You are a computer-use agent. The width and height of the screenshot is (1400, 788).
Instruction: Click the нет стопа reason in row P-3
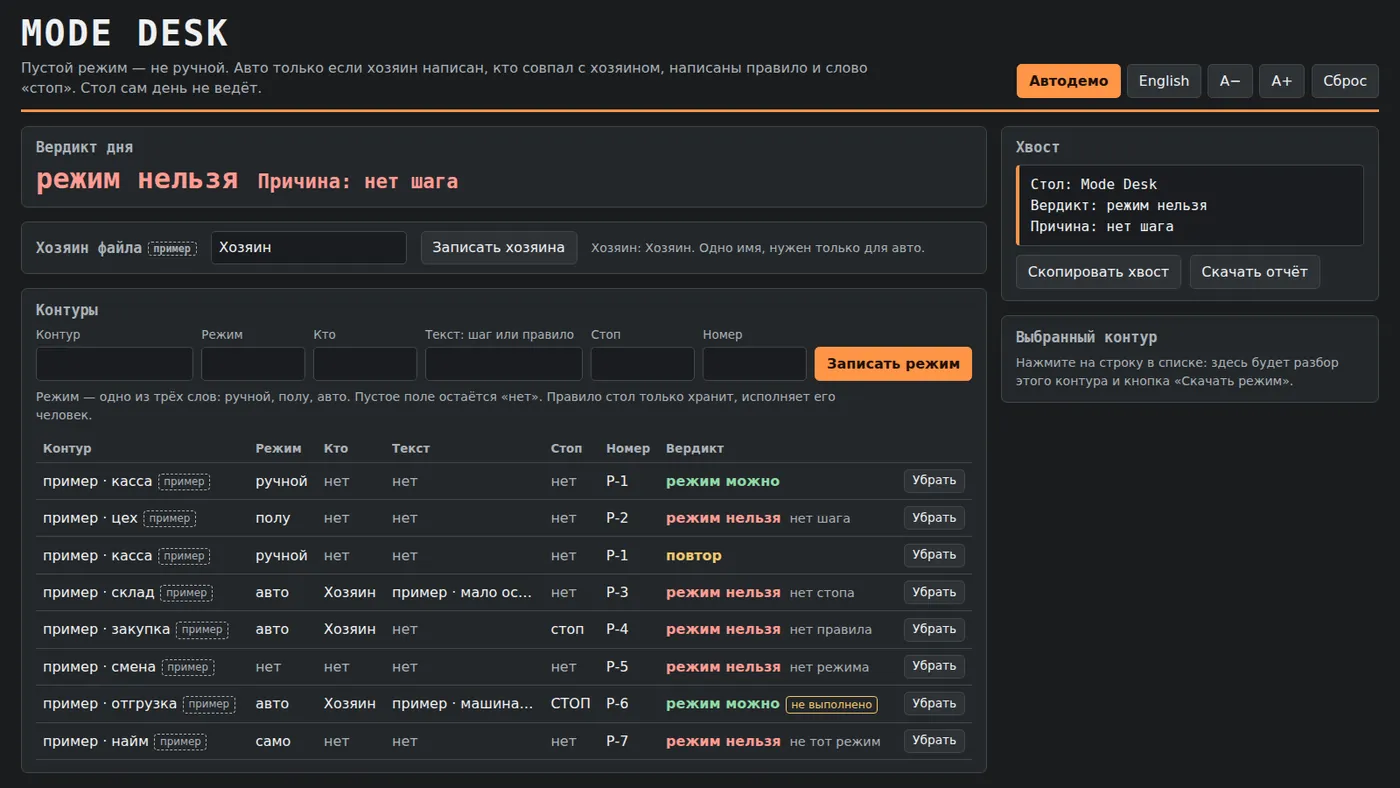pos(822,593)
